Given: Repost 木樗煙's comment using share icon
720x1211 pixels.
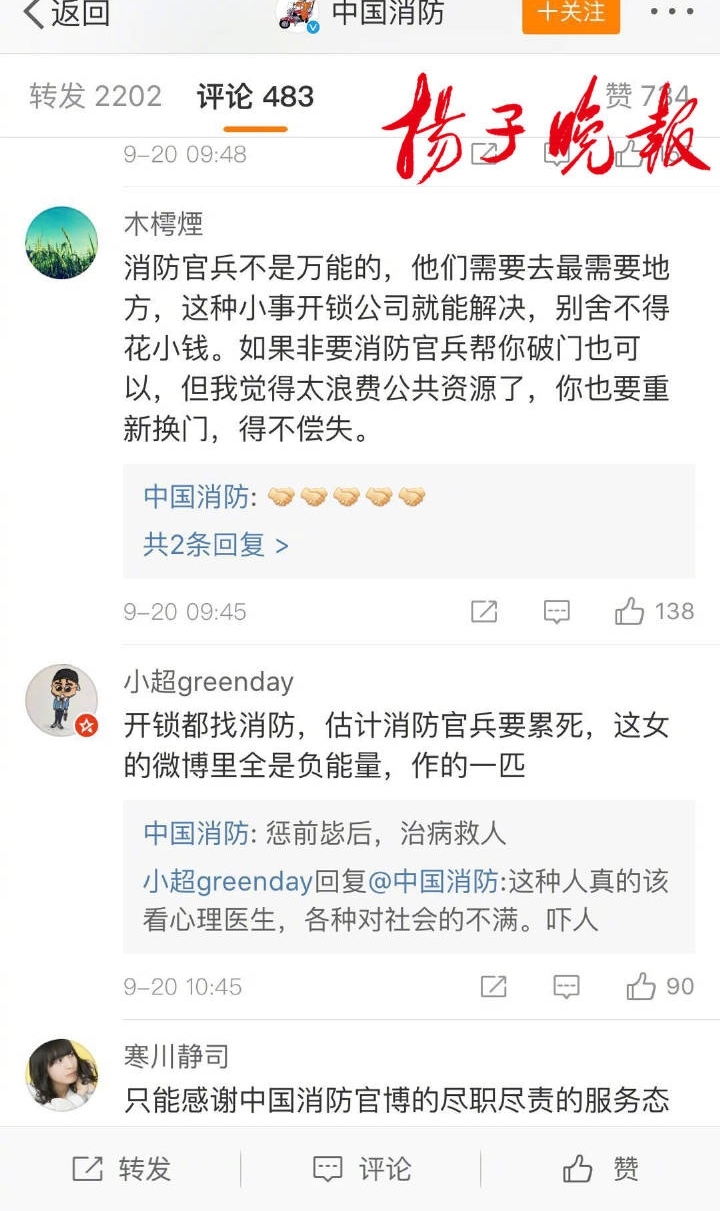Looking at the screenshot, I should tap(484, 611).
